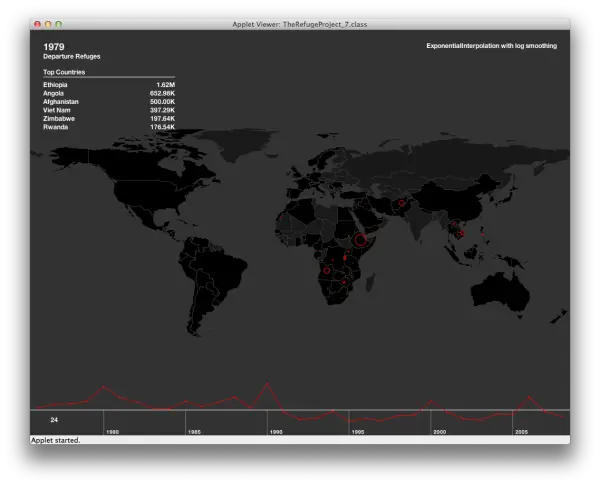Click the Departure Refuges heading text
600x486 pixels.
(72, 57)
